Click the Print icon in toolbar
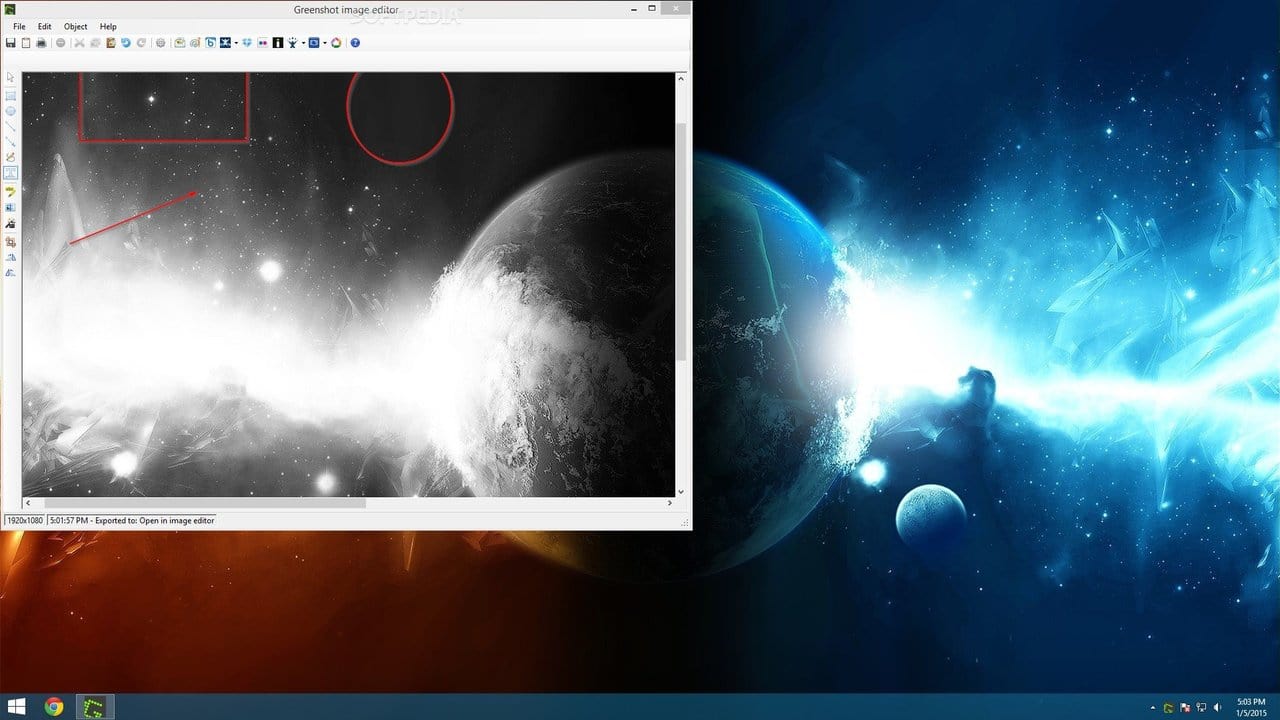Screen dimensions: 1280x720 41,43
